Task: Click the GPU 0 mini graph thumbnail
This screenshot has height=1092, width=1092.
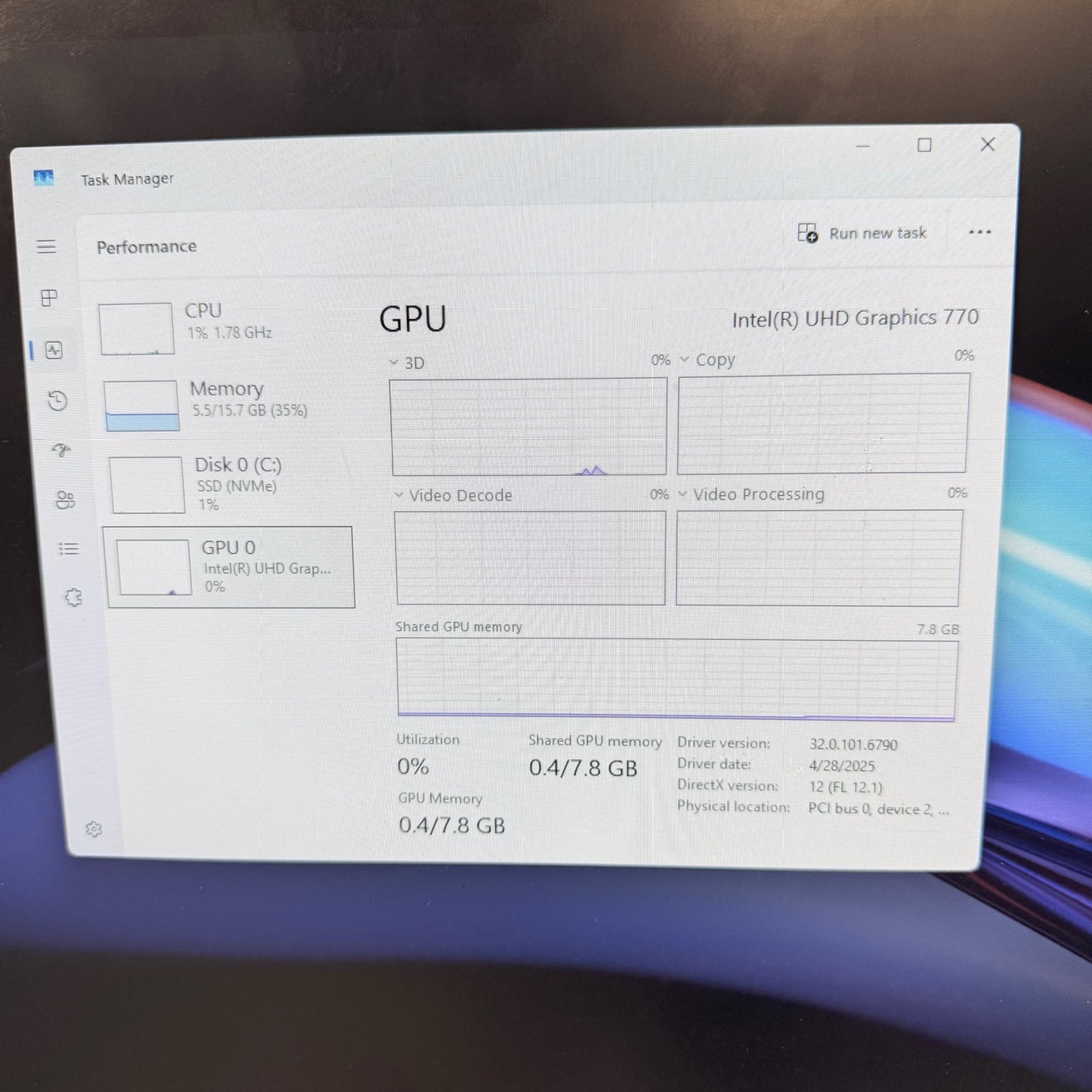Action: 153,567
